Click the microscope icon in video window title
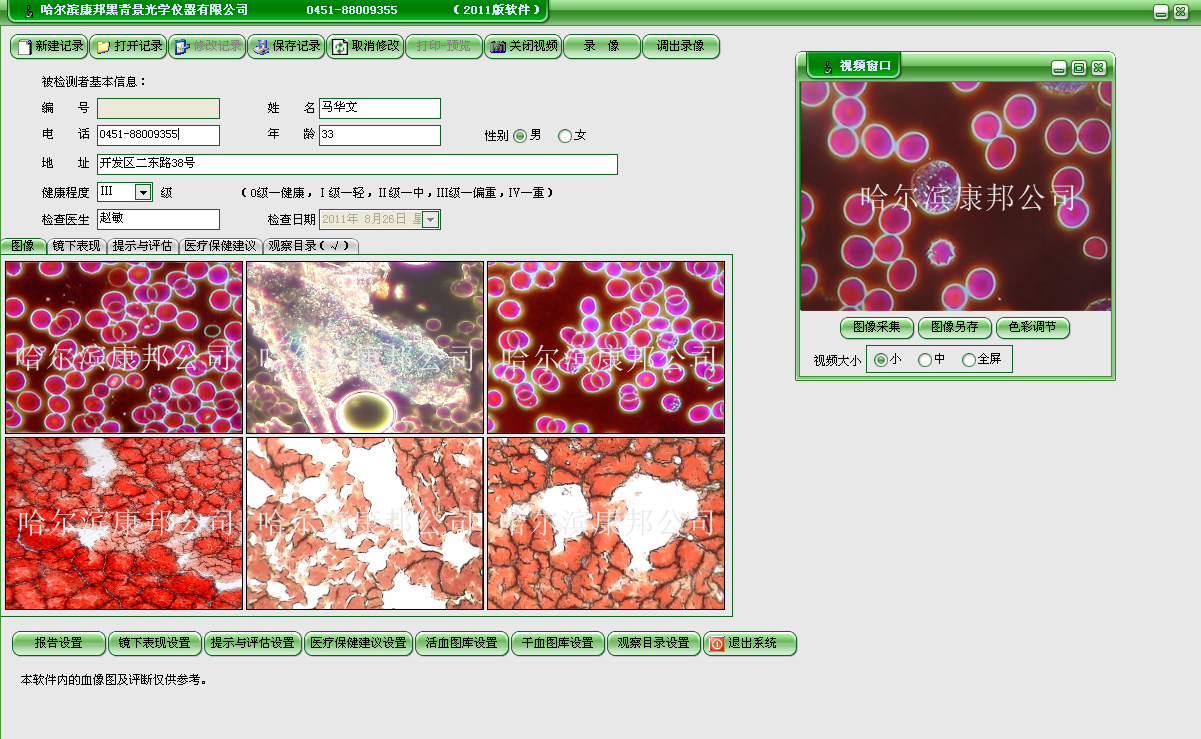The image size is (1201, 739). tap(826, 67)
